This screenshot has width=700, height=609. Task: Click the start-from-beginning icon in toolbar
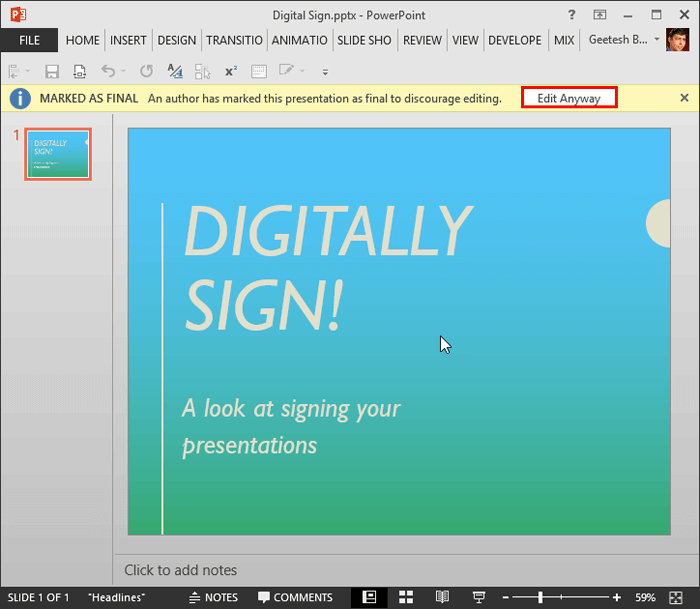tap(13, 71)
